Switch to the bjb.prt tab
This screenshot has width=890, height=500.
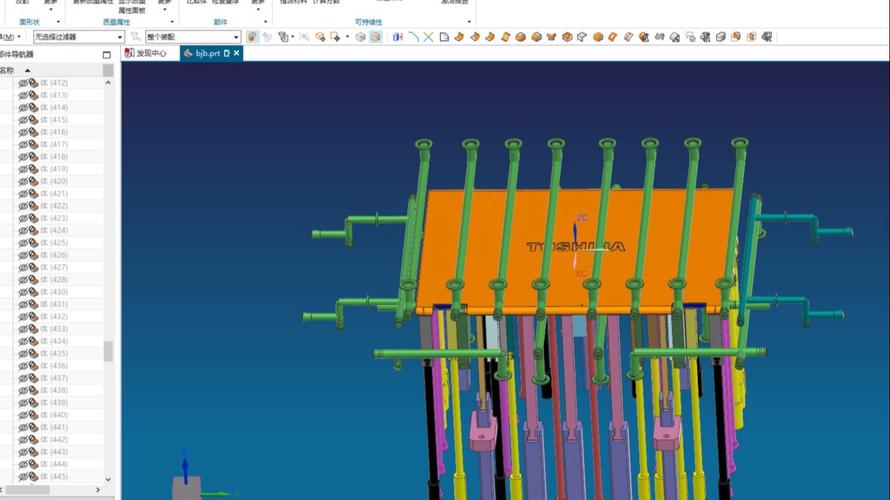pyautogui.click(x=205, y=53)
